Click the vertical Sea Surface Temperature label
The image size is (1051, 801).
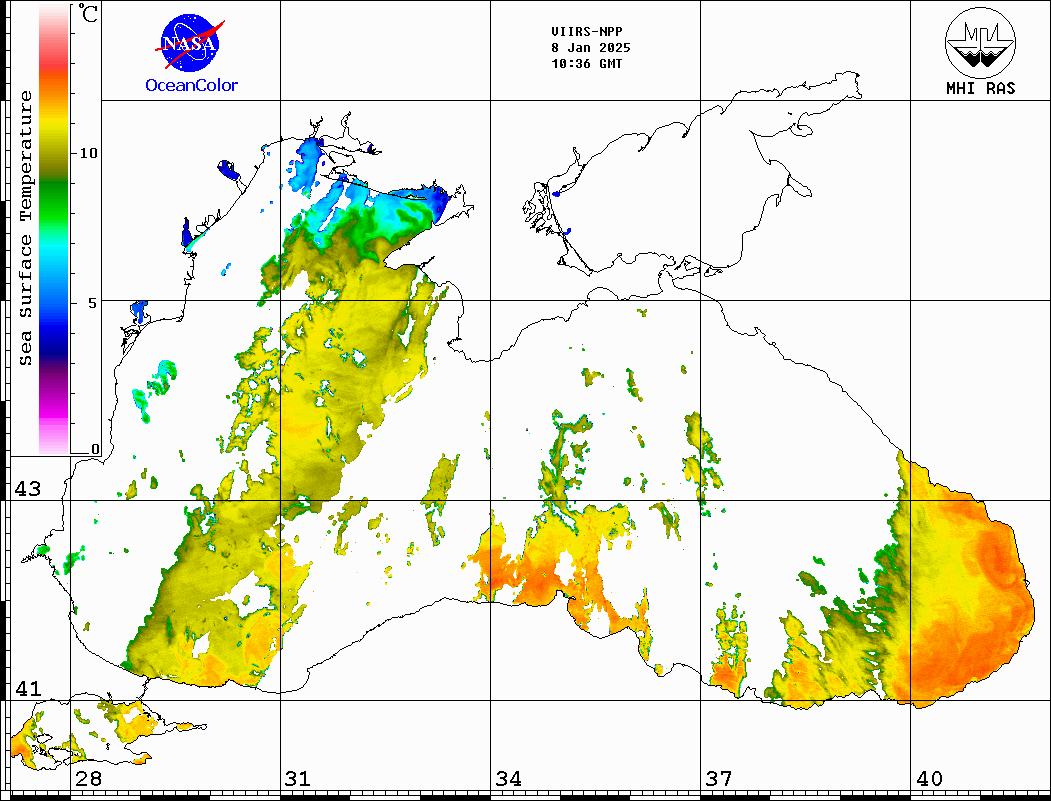click(25, 228)
